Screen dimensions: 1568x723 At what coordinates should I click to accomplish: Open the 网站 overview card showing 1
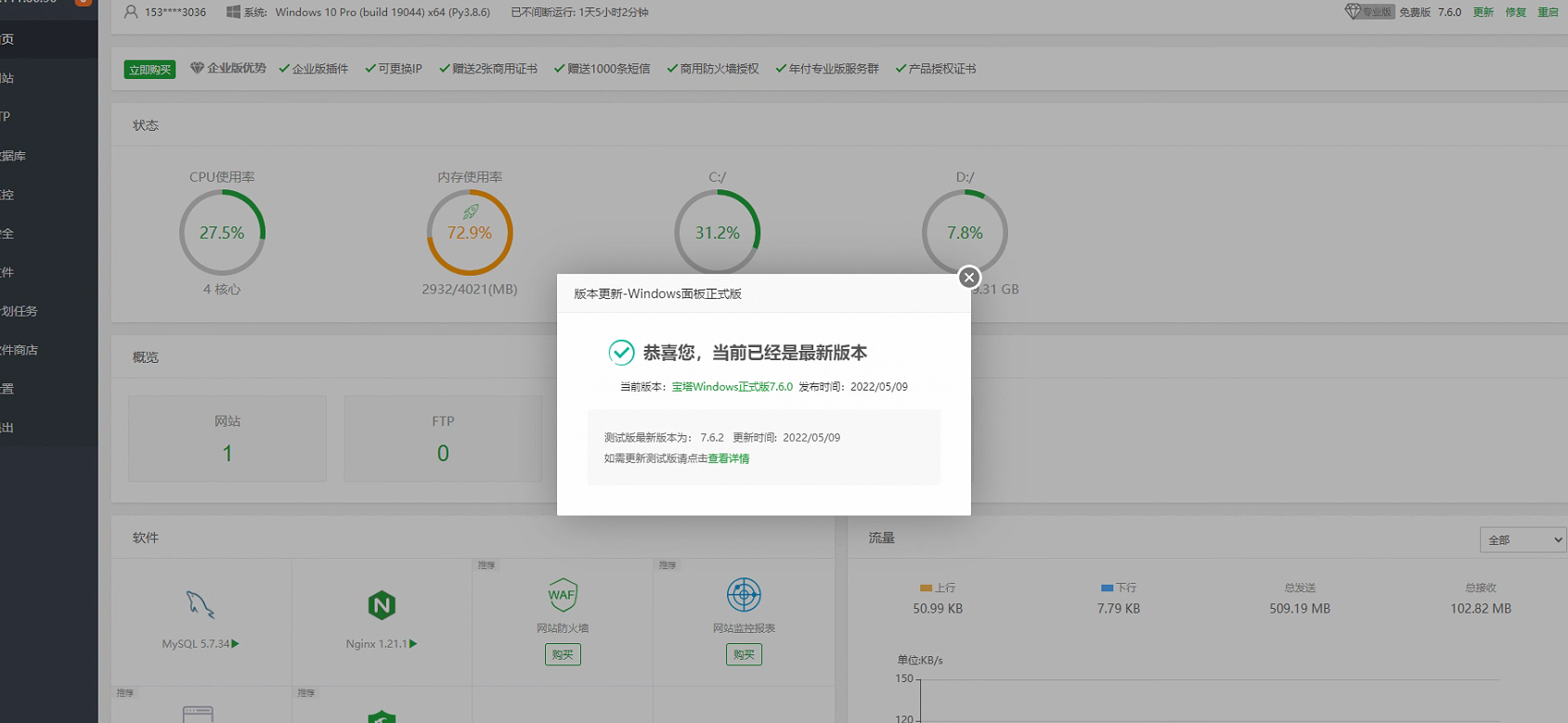tap(227, 439)
